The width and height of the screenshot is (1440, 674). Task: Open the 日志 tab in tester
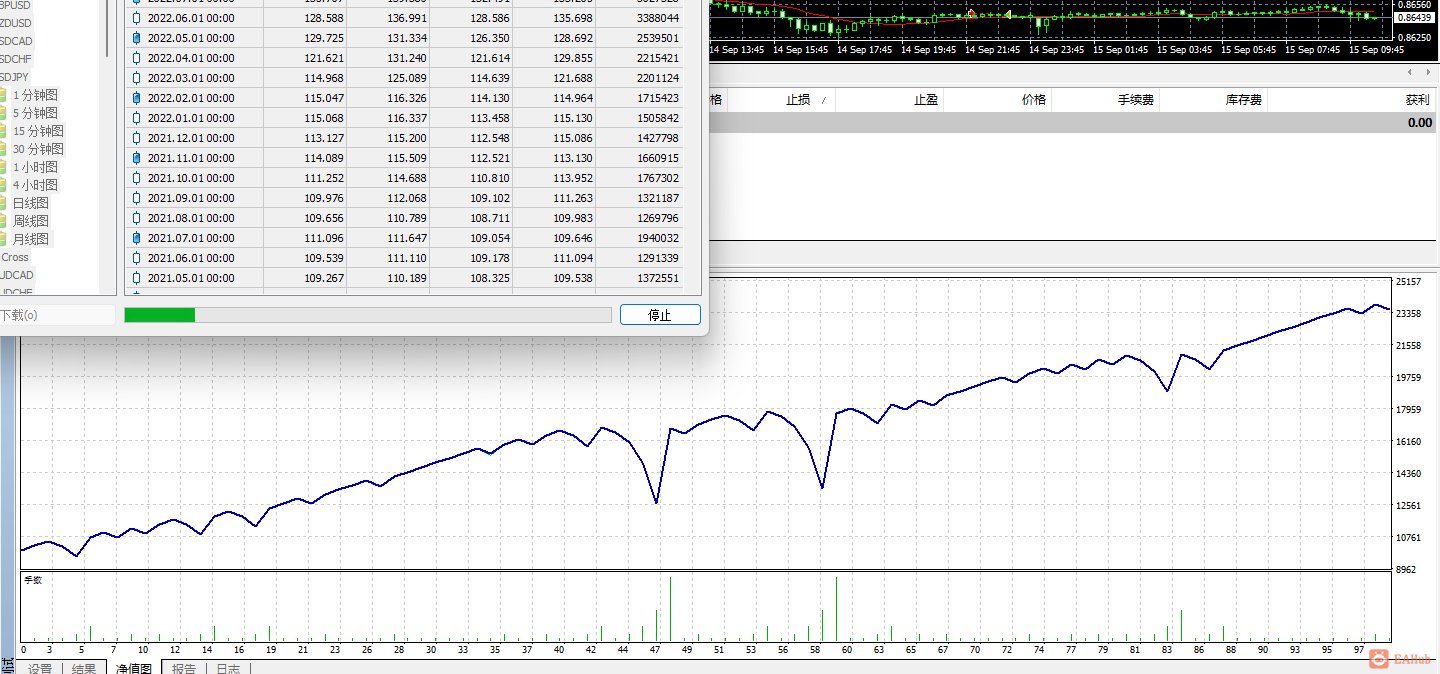click(228, 668)
